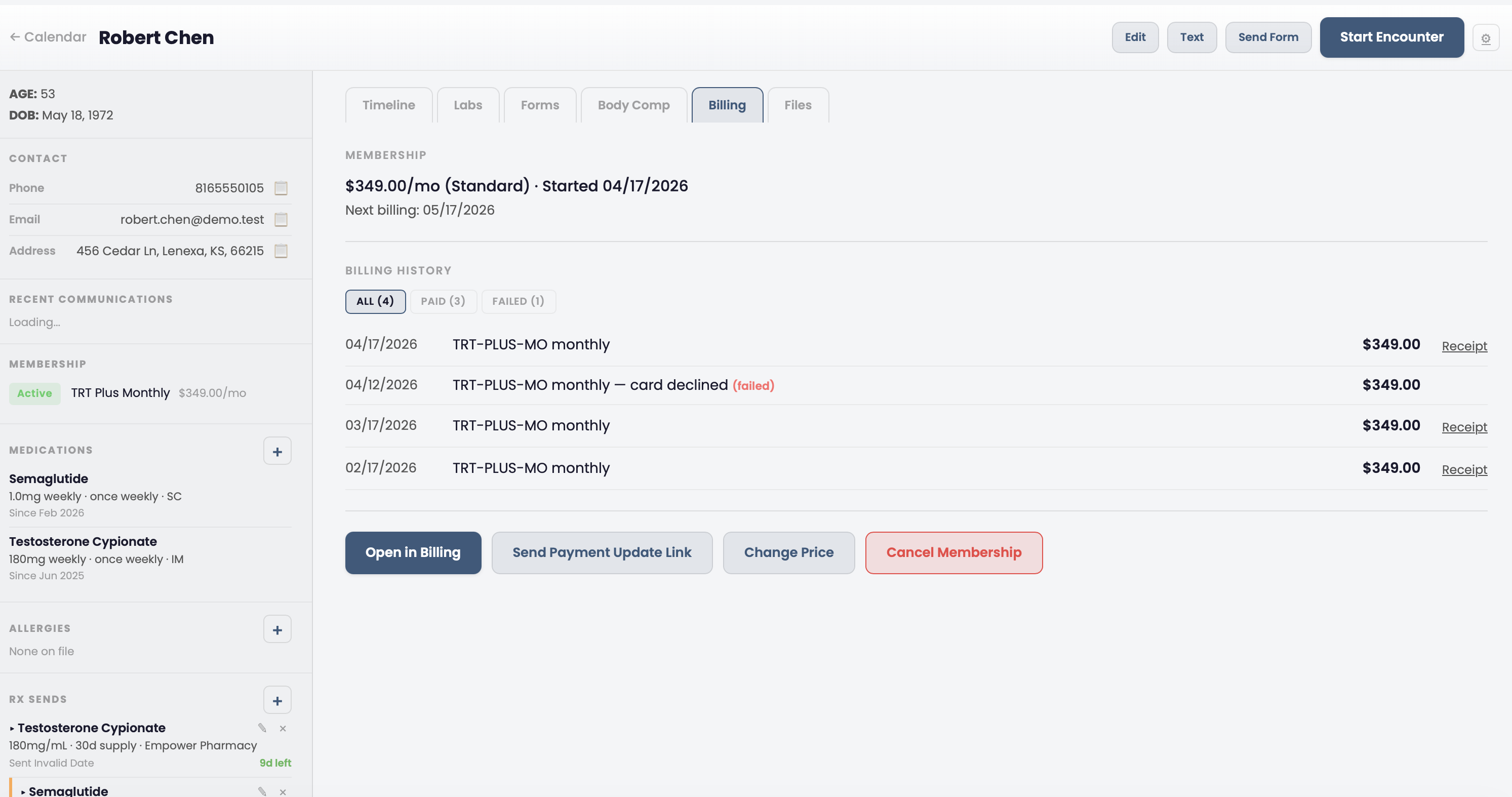Expand the Testosterone Cypionate Rx details
This screenshot has height=797, width=1512.
(12, 728)
